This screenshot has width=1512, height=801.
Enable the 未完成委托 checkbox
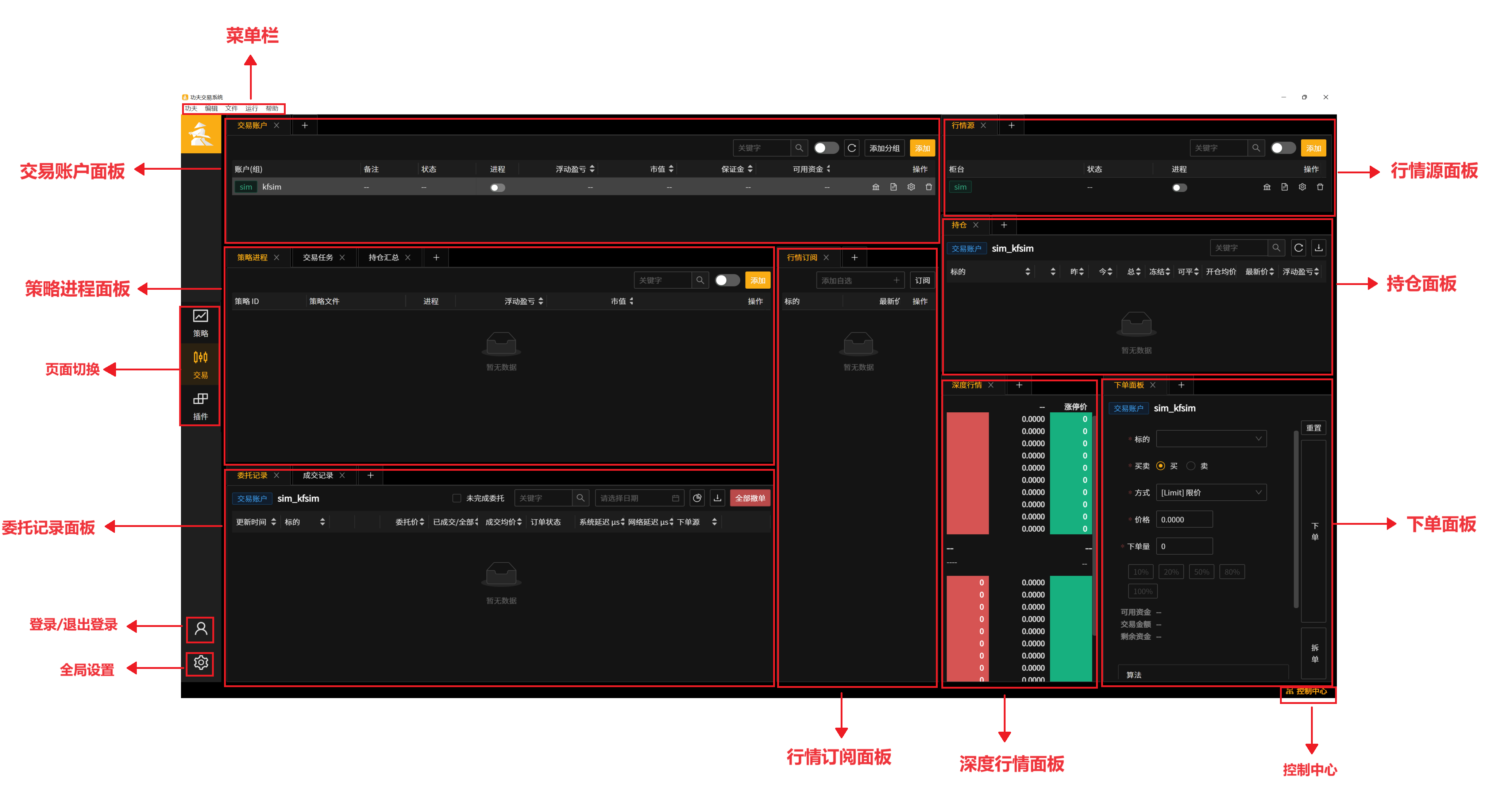[x=456, y=498]
